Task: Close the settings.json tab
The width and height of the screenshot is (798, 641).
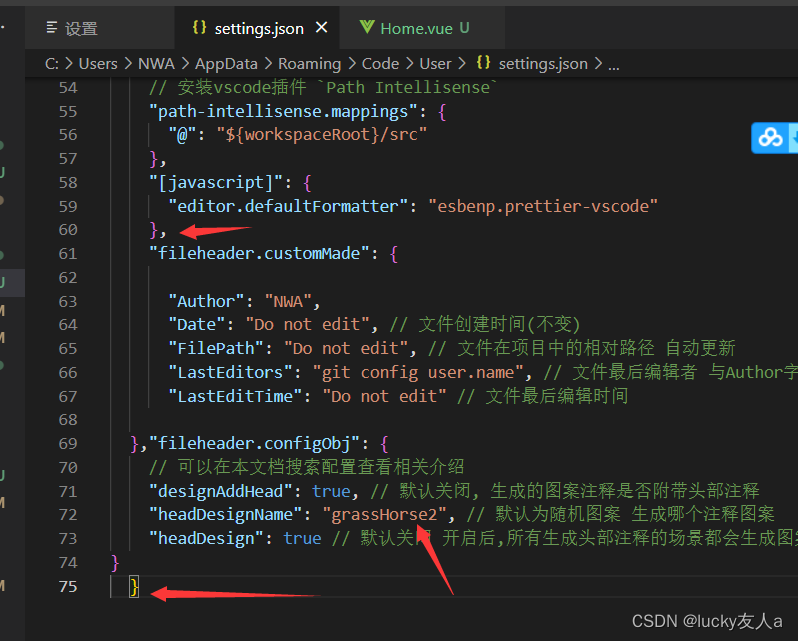Action: click(321, 27)
